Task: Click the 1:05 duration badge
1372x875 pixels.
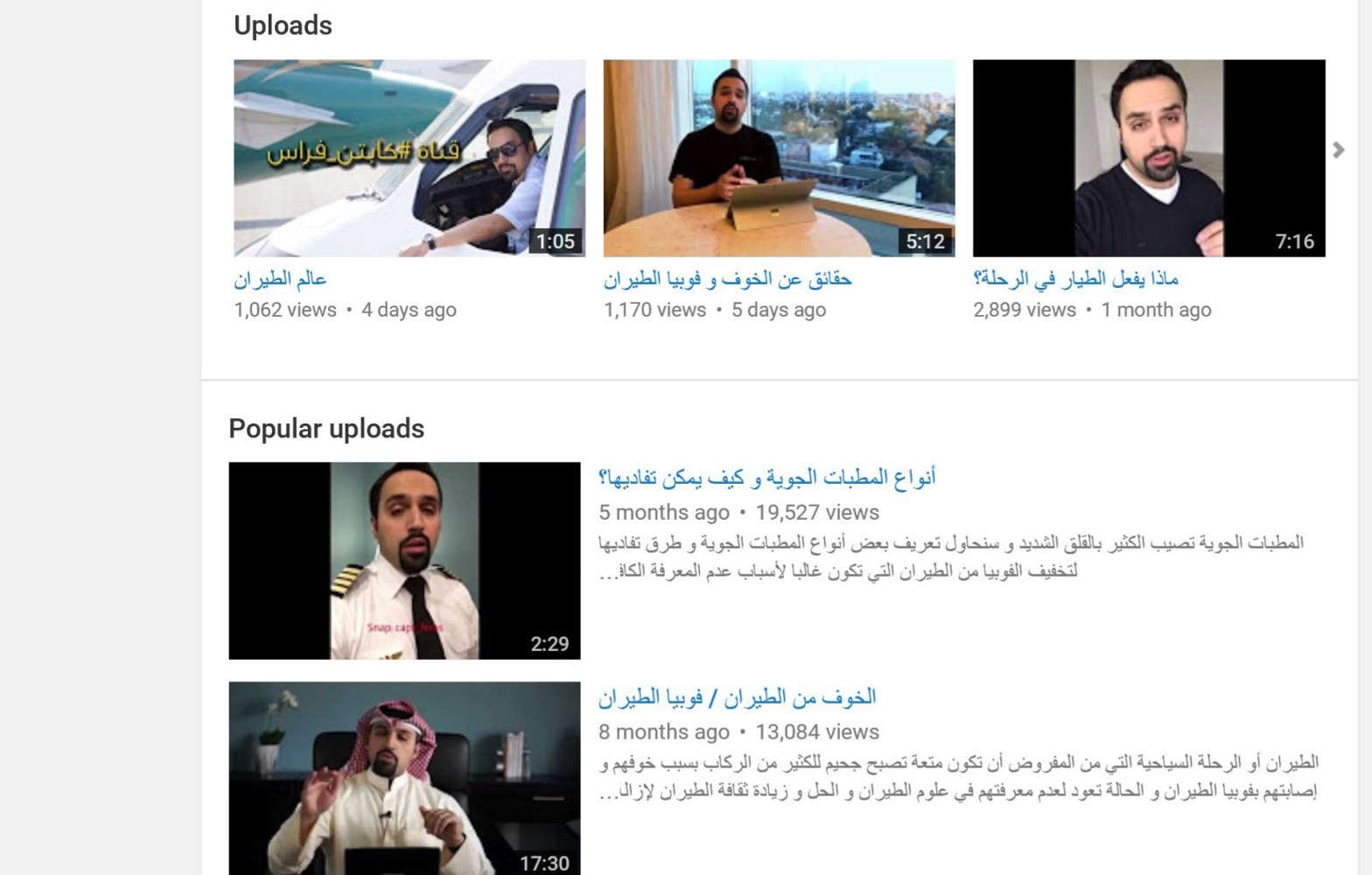Action: point(556,241)
